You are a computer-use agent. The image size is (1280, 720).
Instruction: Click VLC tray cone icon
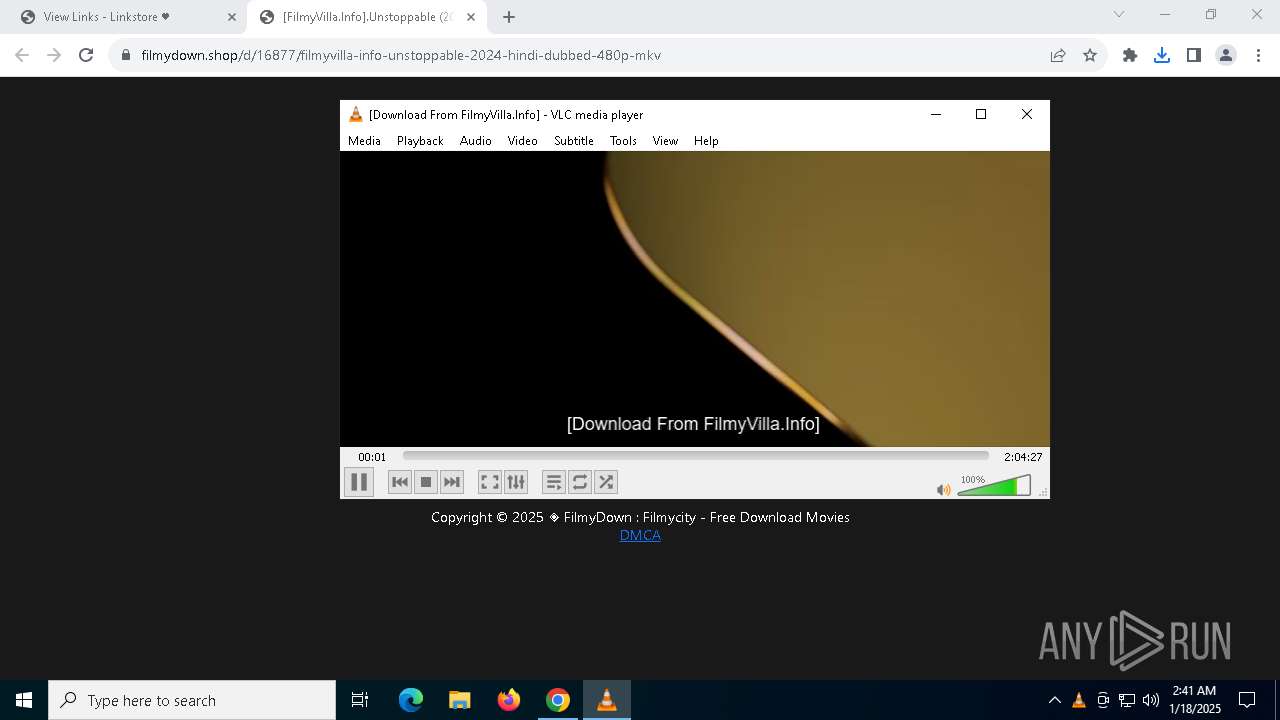1079,700
